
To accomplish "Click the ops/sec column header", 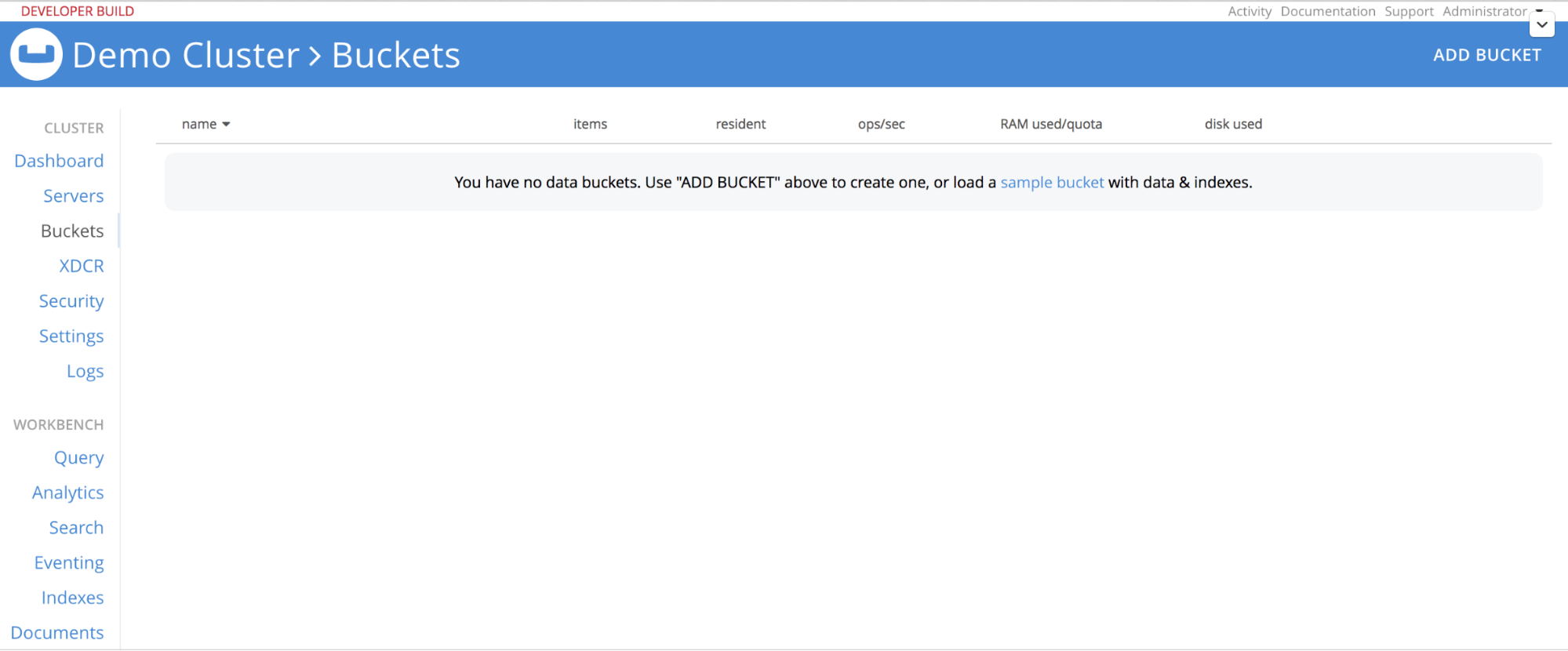I will click(882, 124).
